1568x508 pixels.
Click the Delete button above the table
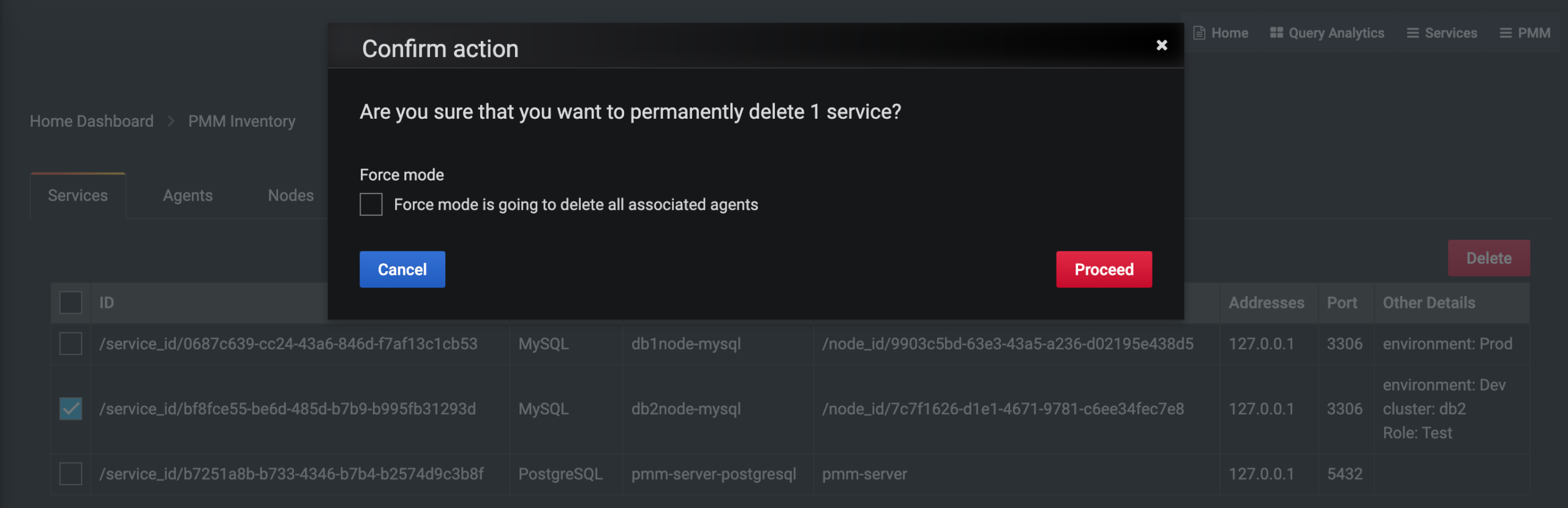[1488, 258]
